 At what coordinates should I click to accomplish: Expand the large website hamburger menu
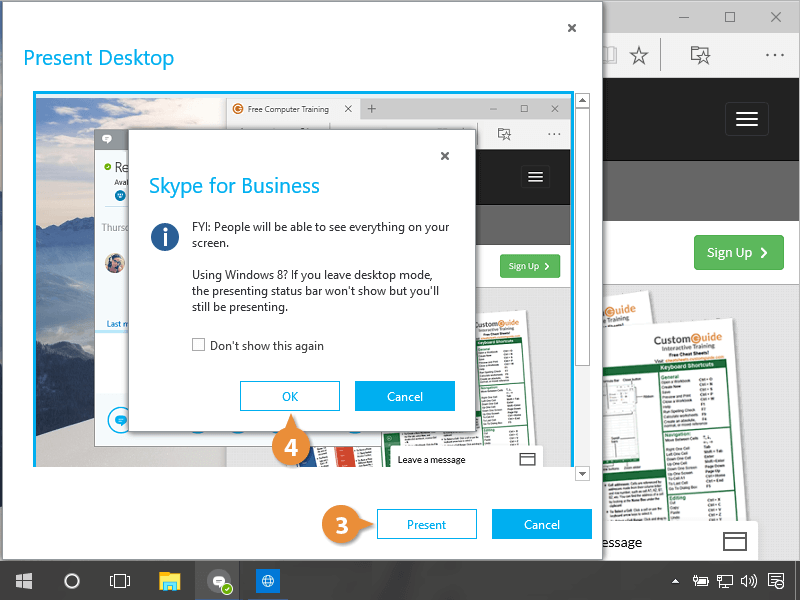pyautogui.click(x=747, y=119)
